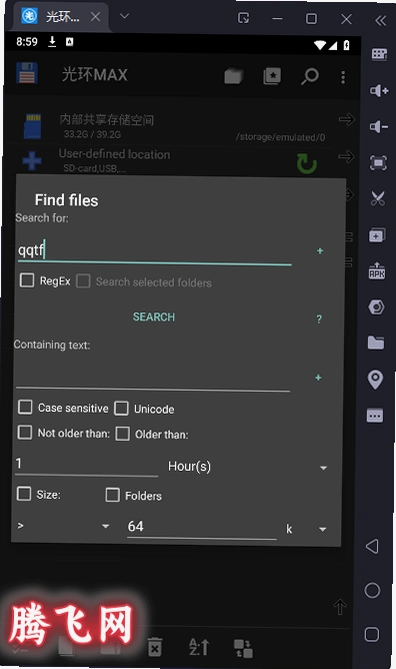Viewport: 396px width, 669px height.
Task: Tap the SD card storage icon
Action: pos(33,126)
